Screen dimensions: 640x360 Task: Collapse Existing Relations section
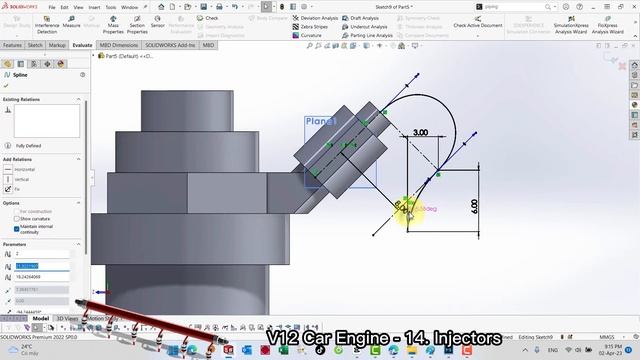tap(78, 99)
